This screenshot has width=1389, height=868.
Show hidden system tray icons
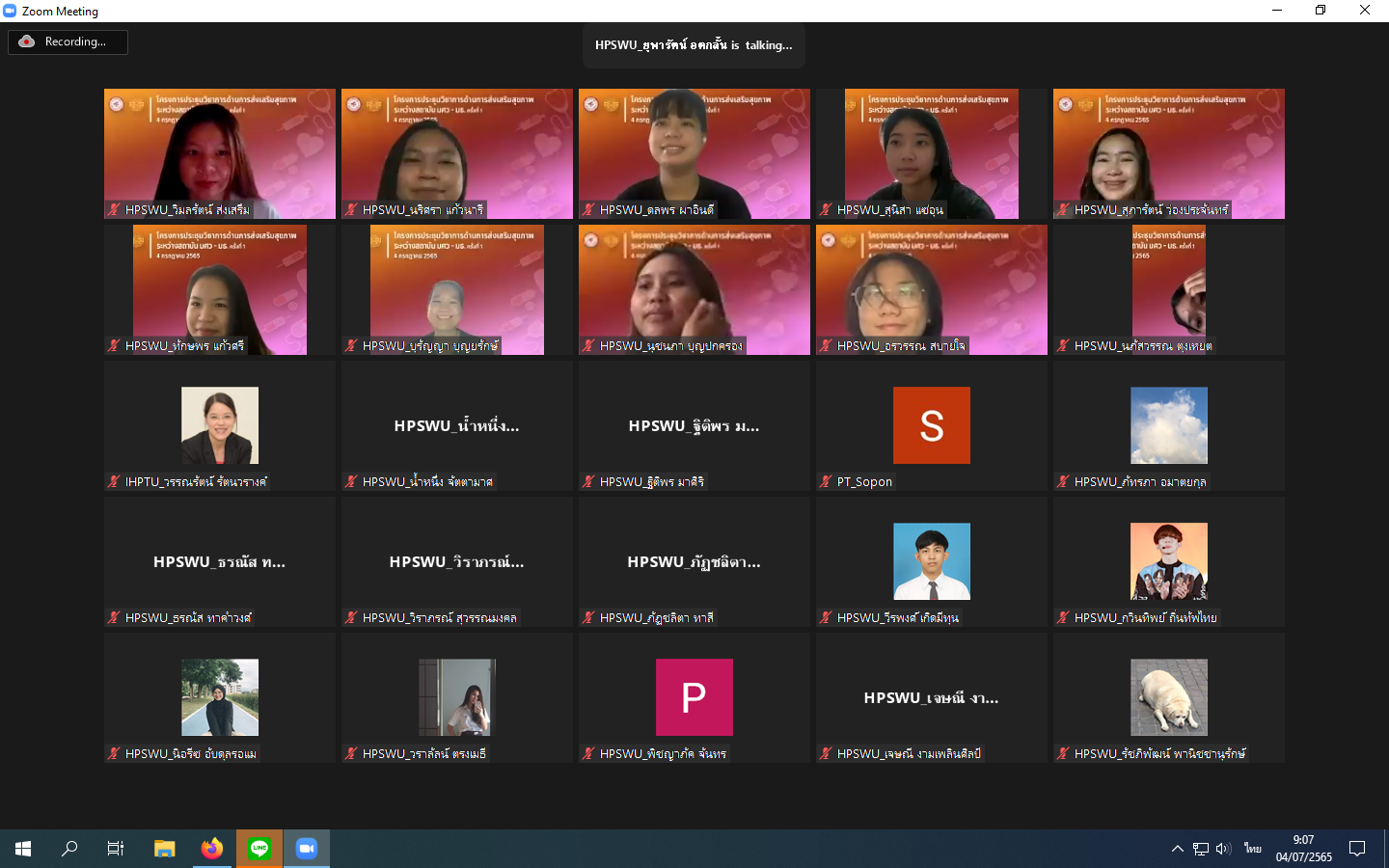(x=1177, y=849)
